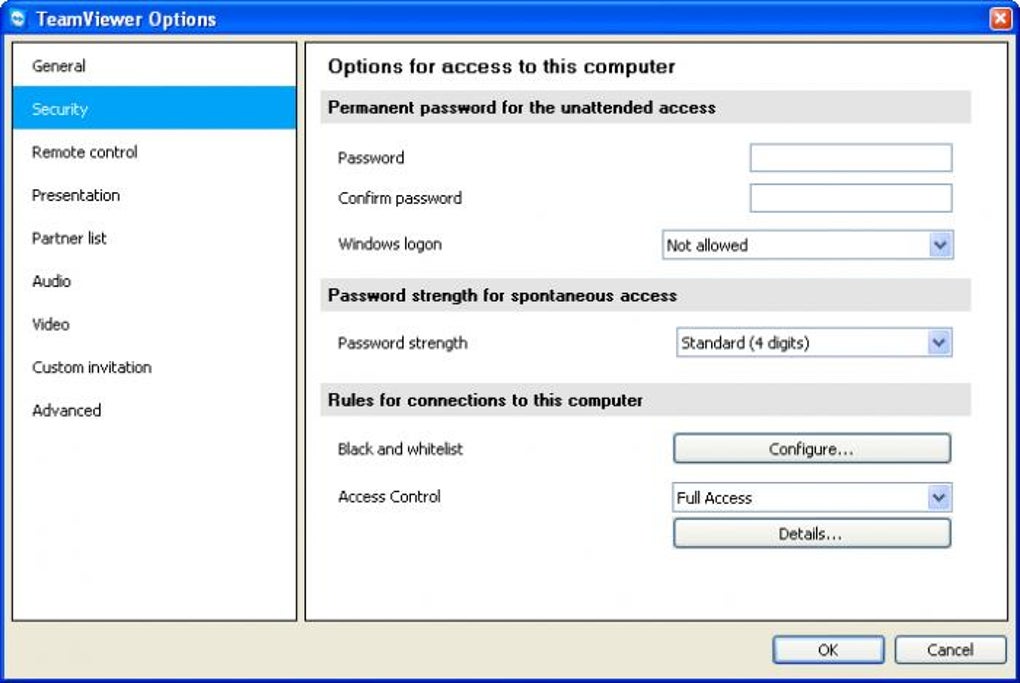Confirm settings with OK button
This screenshot has height=683, width=1020.
pos(828,650)
